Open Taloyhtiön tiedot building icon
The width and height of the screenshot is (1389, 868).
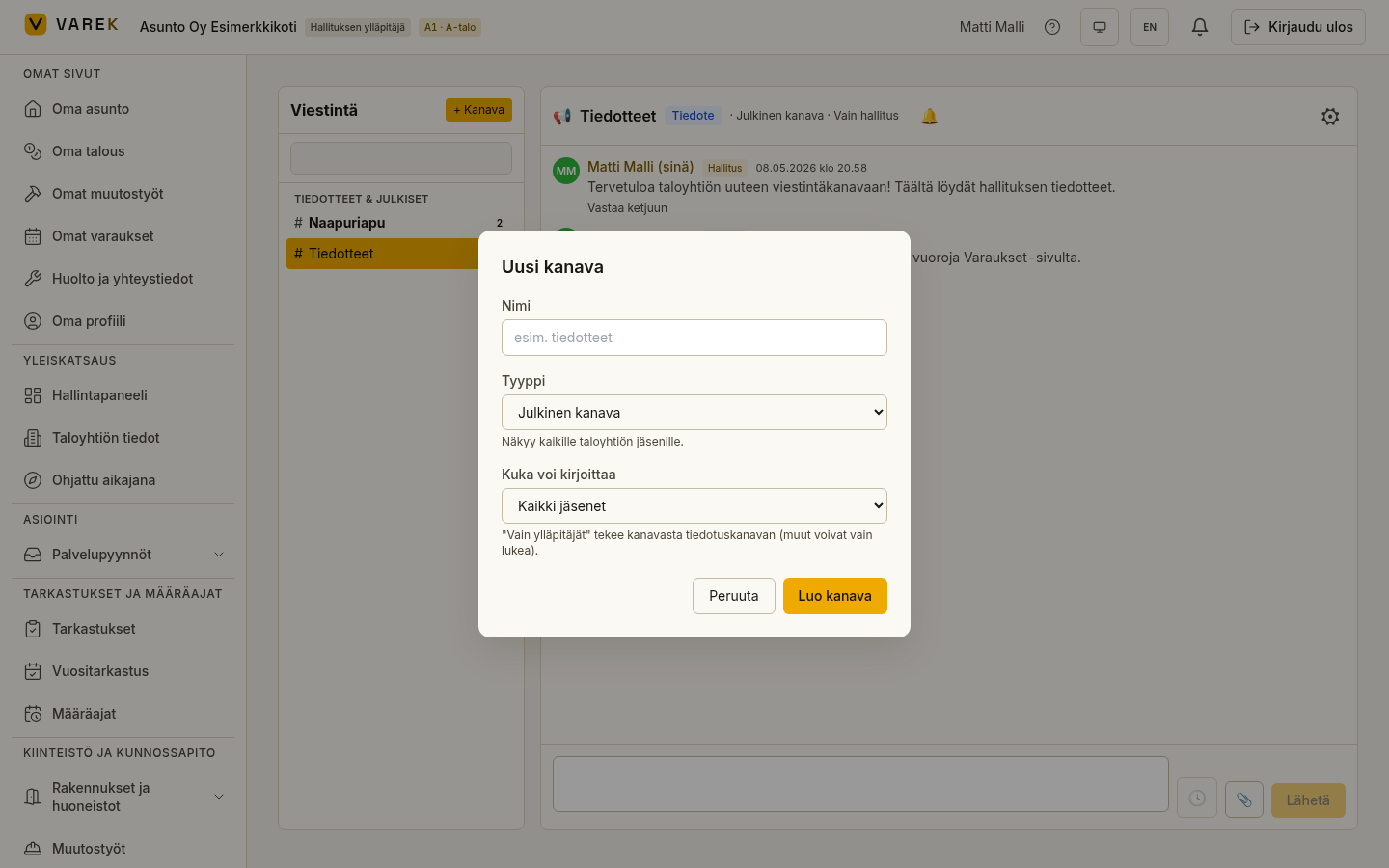click(x=33, y=438)
